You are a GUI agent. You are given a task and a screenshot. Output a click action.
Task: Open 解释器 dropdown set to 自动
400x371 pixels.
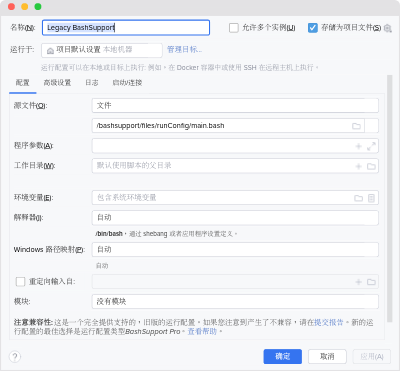coord(235,218)
